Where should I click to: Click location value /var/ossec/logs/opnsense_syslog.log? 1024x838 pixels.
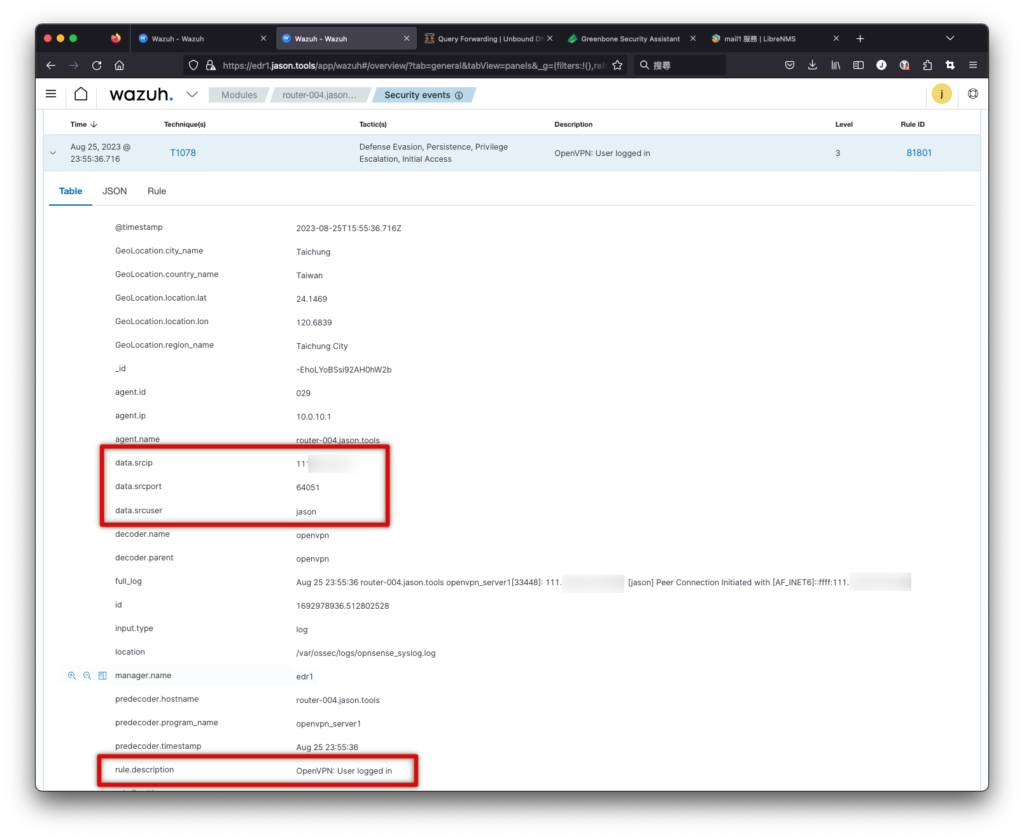[x=366, y=653]
